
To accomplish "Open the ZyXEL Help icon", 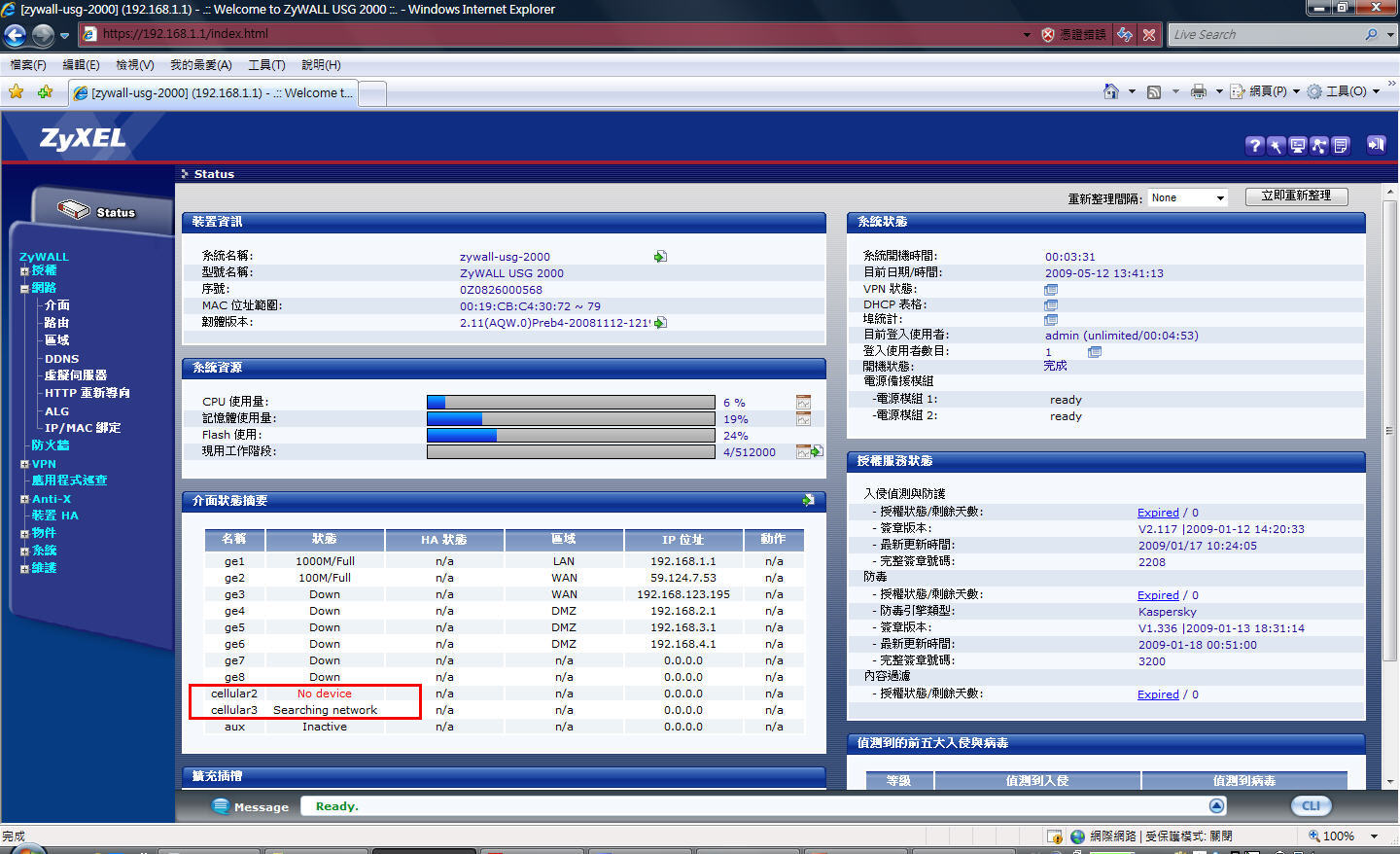I will coord(1254,146).
